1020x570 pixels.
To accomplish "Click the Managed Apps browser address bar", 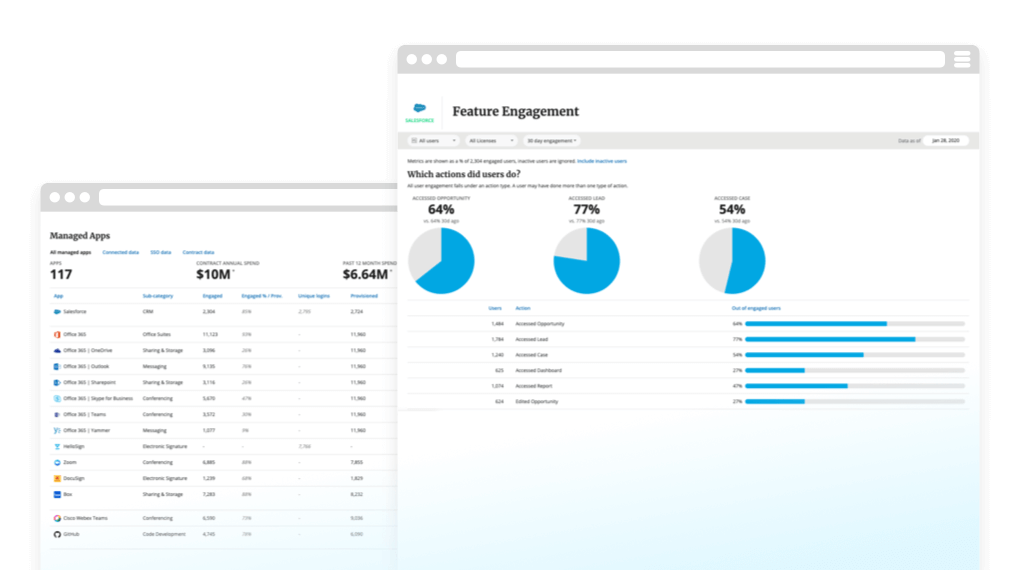I will click(x=248, y=198).
